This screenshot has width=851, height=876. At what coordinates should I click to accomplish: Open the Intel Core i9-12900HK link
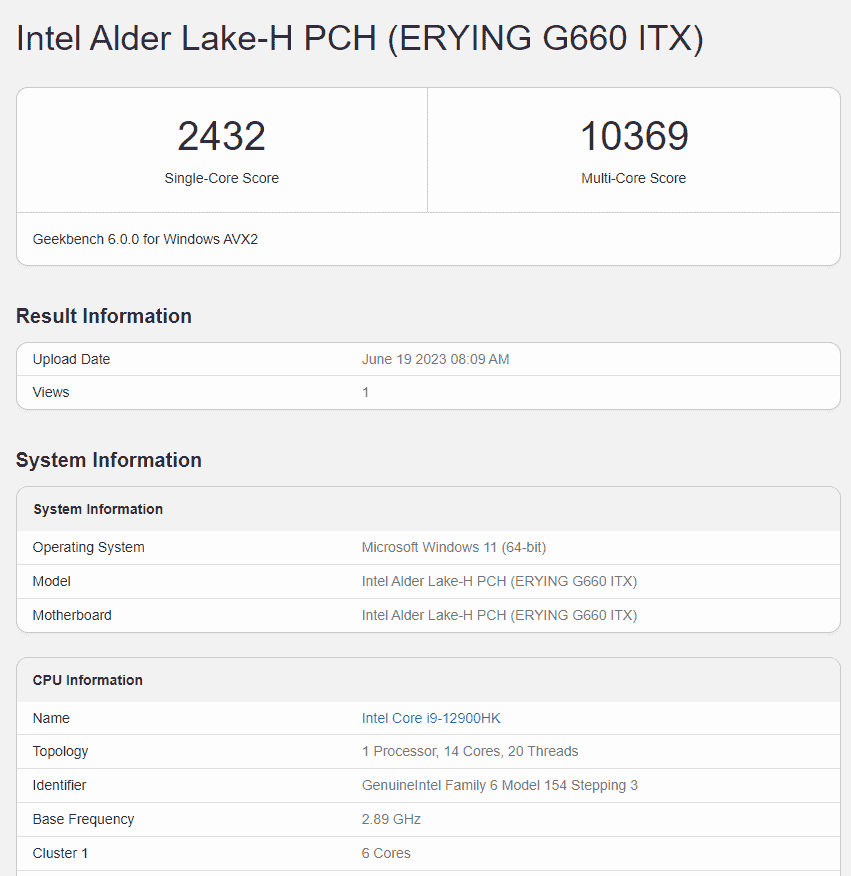pyautogui.click(x=431, y=718)
